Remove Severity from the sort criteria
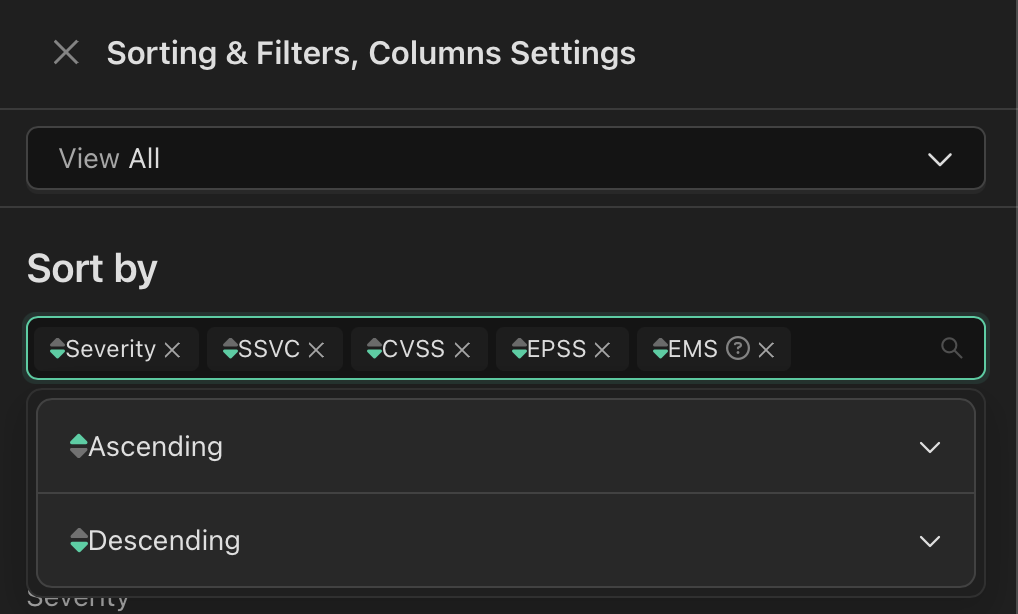This screenshot has height=614, width=1018. point(172,349)
